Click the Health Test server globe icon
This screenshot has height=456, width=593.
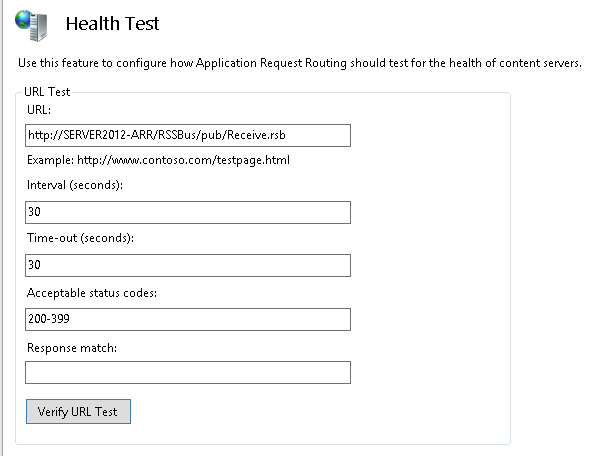coord(31,25)
